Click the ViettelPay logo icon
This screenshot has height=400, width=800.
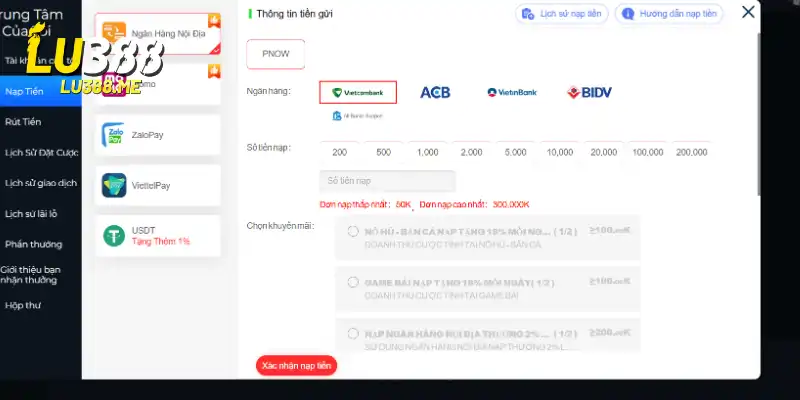pyautogui.click(x=113, y=185)
